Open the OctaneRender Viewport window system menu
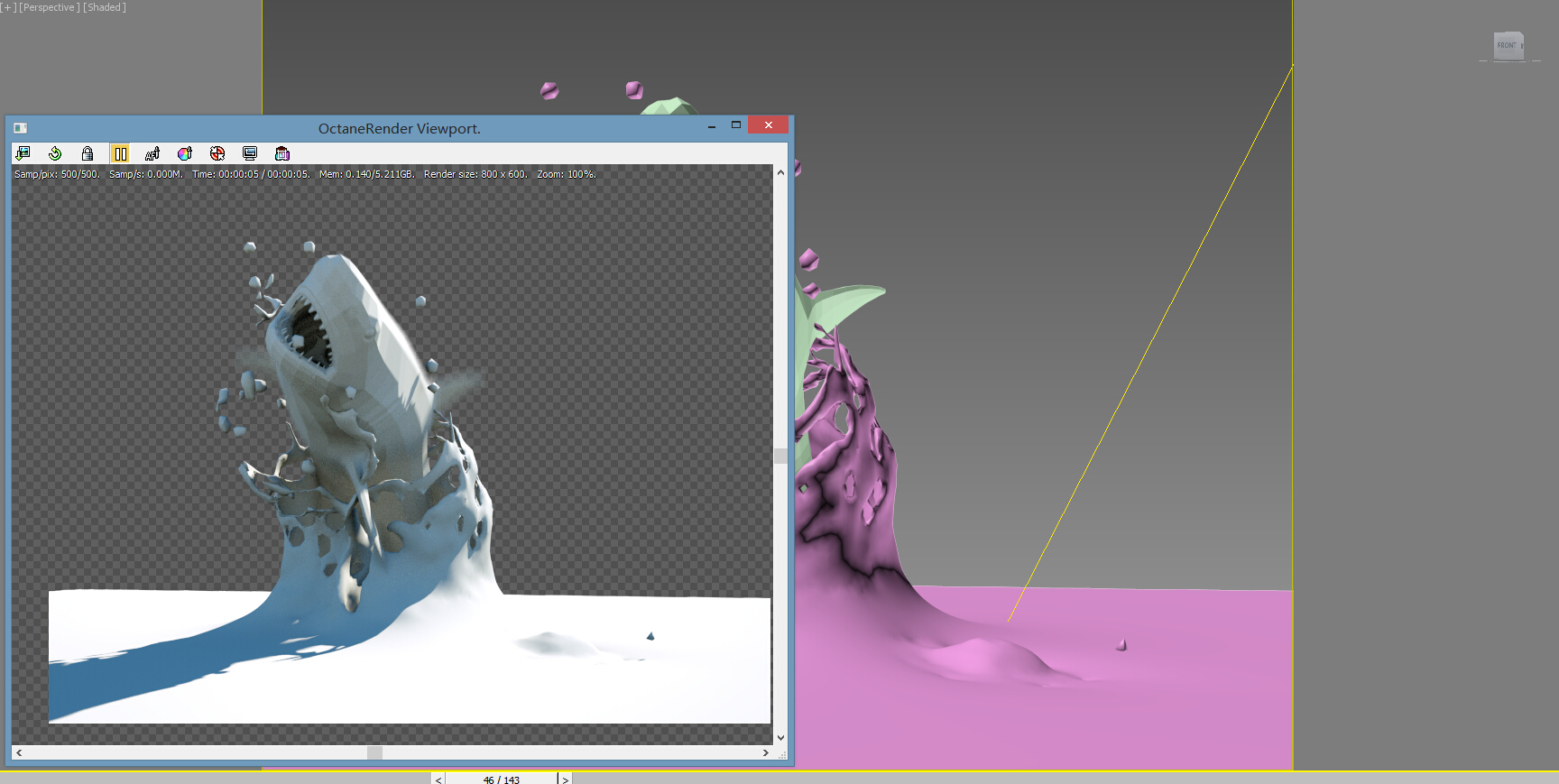Image resolution: width=1559 pixels, height=784 pixels. (x=20, y=128)
